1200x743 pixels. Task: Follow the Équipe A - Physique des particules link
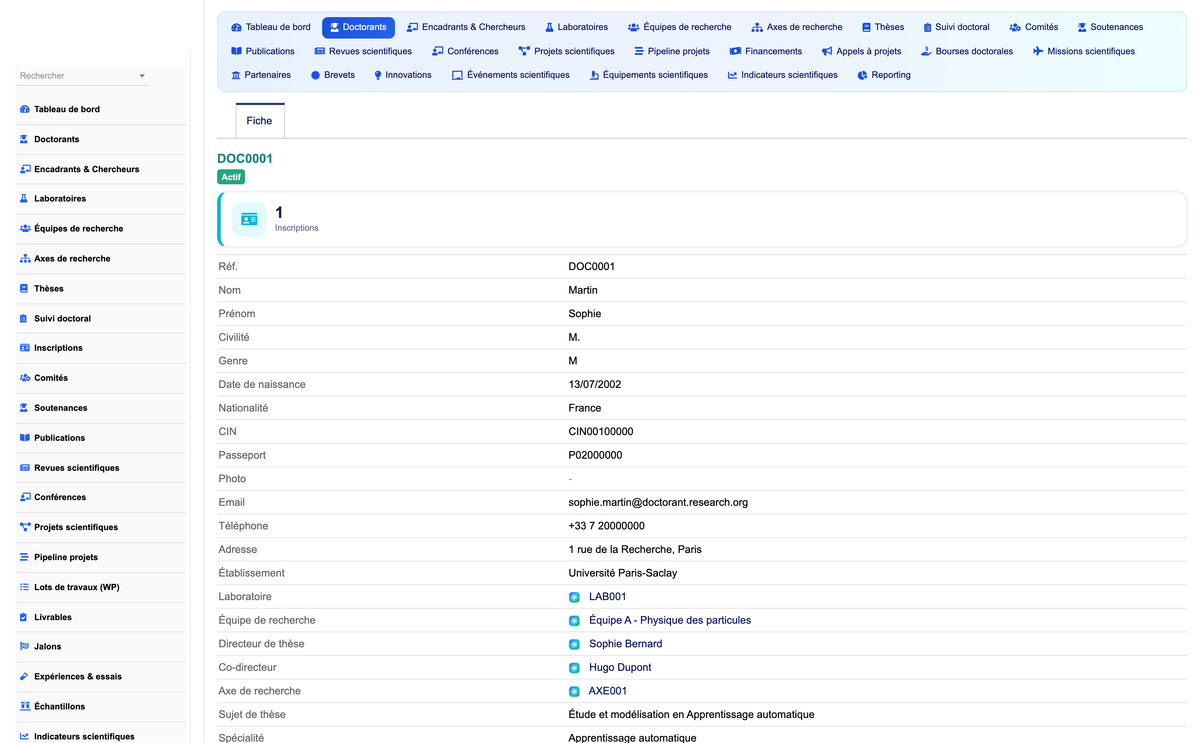click(x=670, y=621)
